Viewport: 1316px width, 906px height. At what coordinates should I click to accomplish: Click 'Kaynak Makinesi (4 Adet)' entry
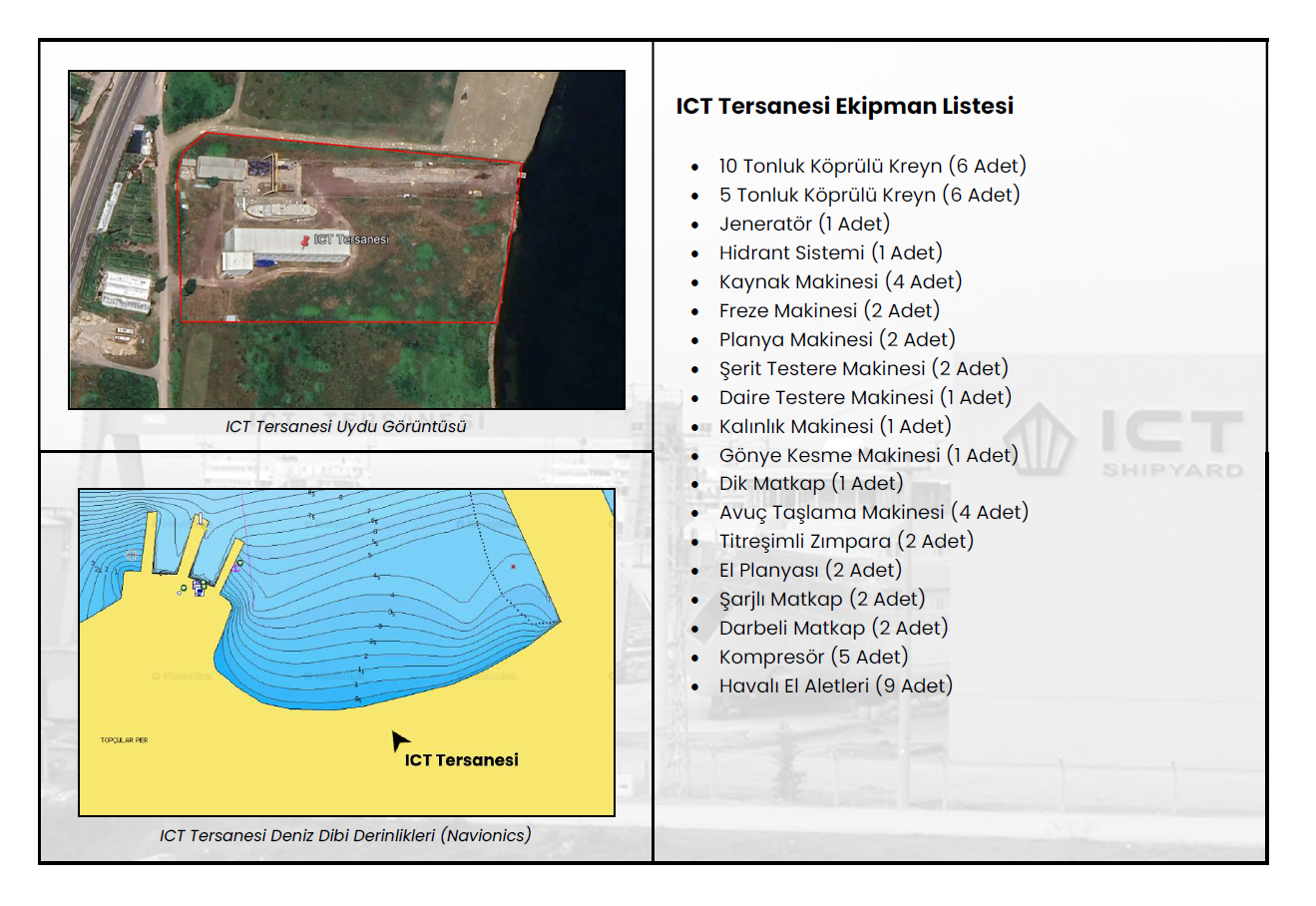tap(840, 281)
